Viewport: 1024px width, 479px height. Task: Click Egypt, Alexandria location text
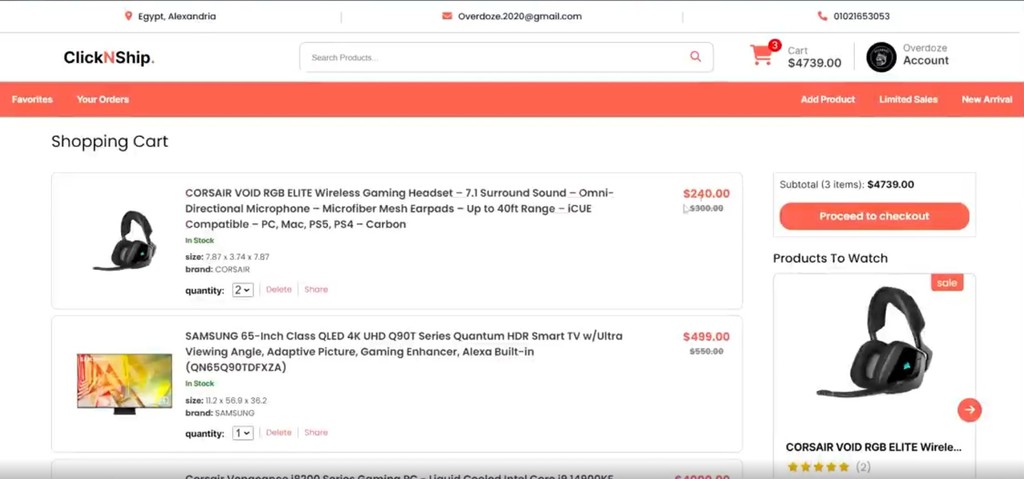pyautogui.click(x=176, y=16)
